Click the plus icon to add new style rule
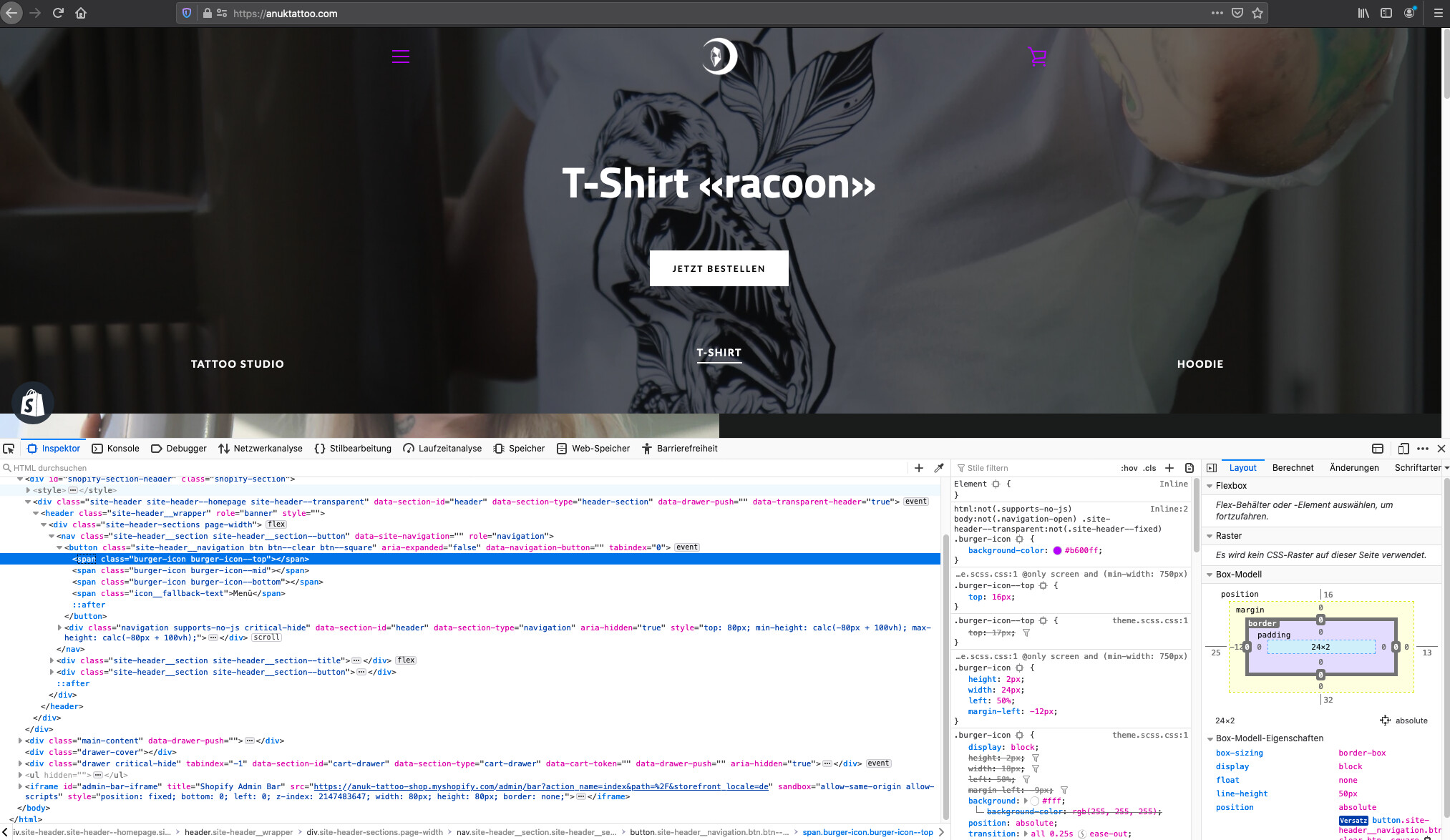The height and width of the screenshot is (840, 1450). point(1169,468)
